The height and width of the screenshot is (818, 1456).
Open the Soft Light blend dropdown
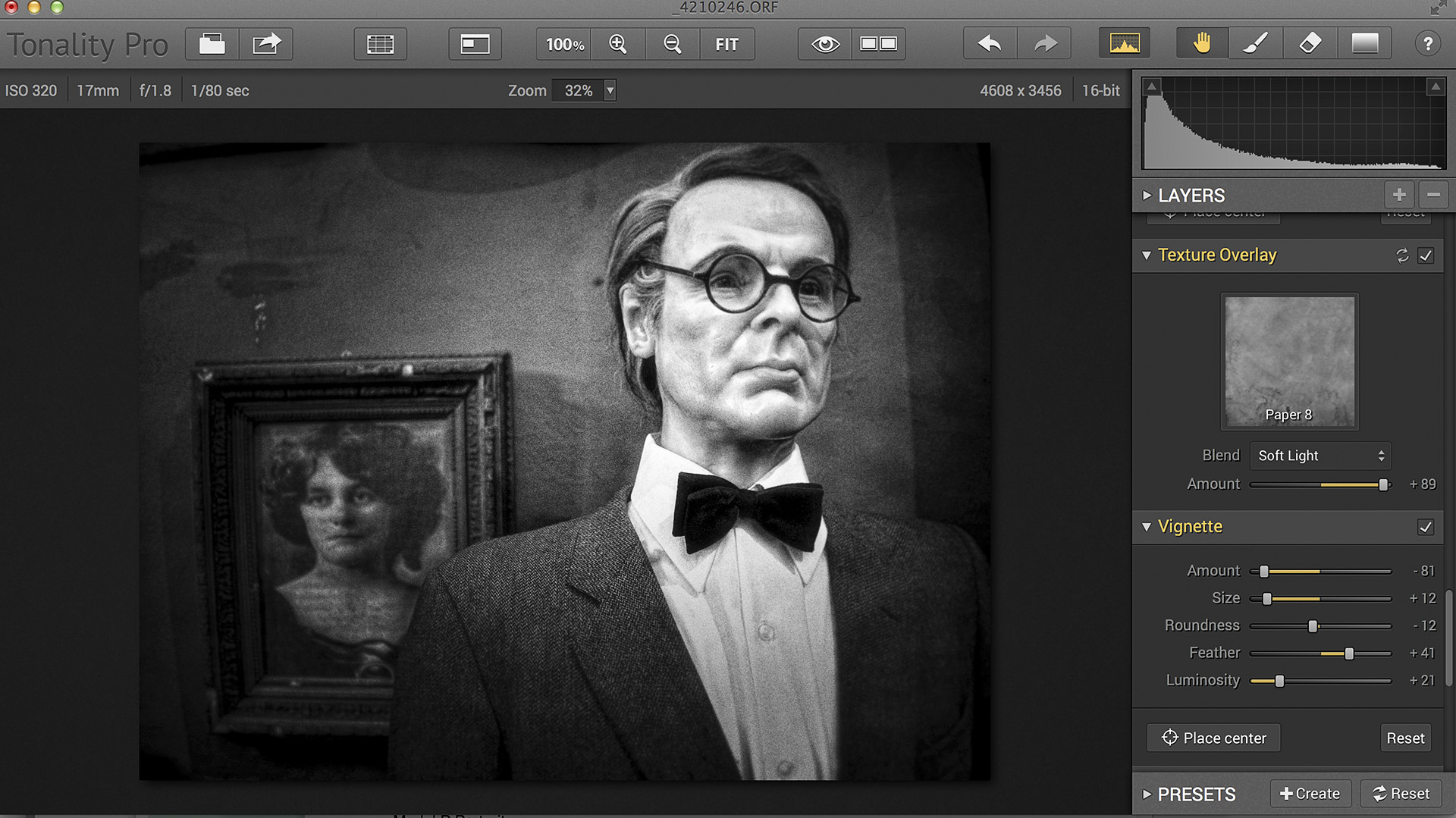pyautogui.click(x=1320, y=456)
